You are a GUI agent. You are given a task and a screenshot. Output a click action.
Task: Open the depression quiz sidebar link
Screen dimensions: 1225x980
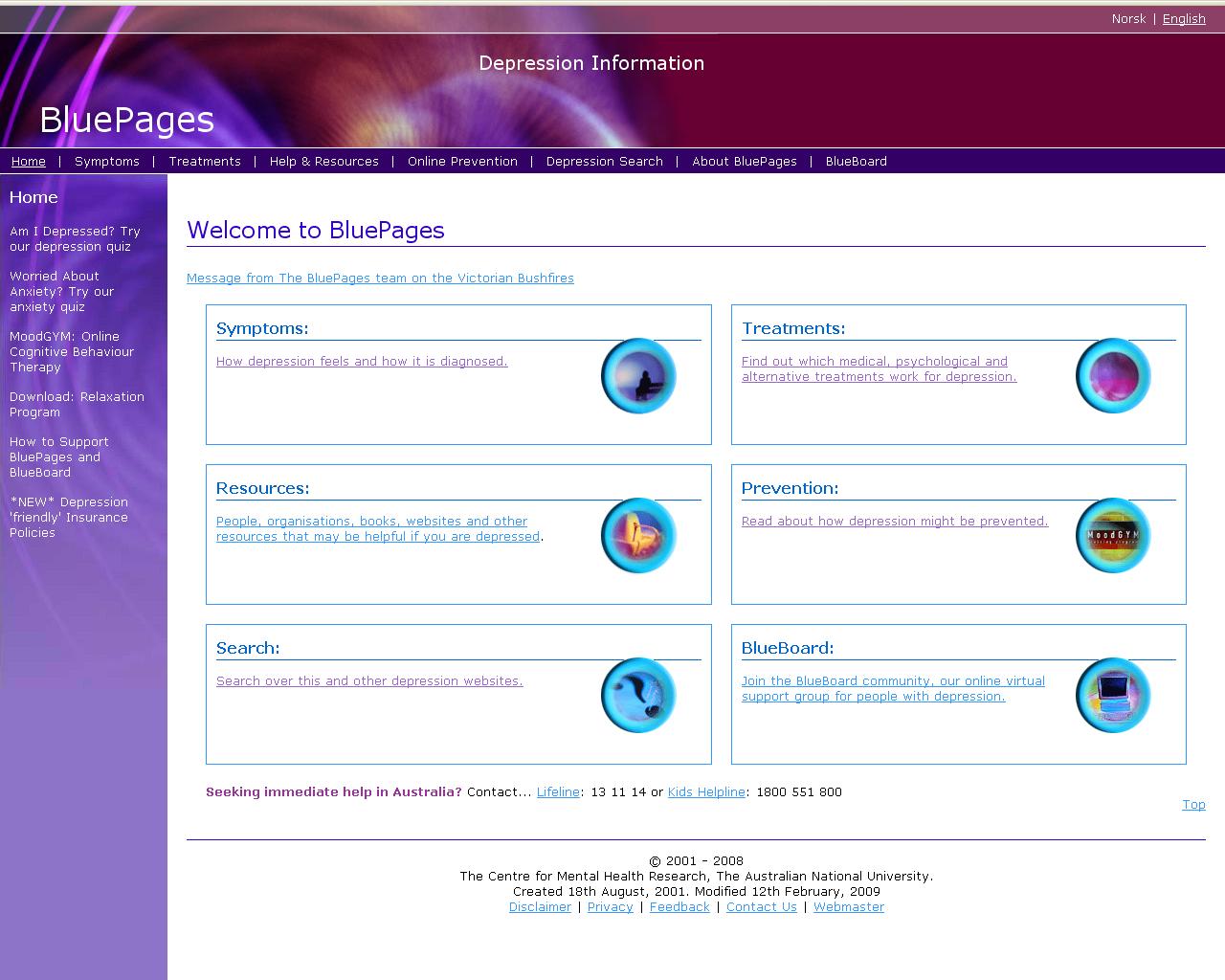pyautogui.click(x=75, y=239)
